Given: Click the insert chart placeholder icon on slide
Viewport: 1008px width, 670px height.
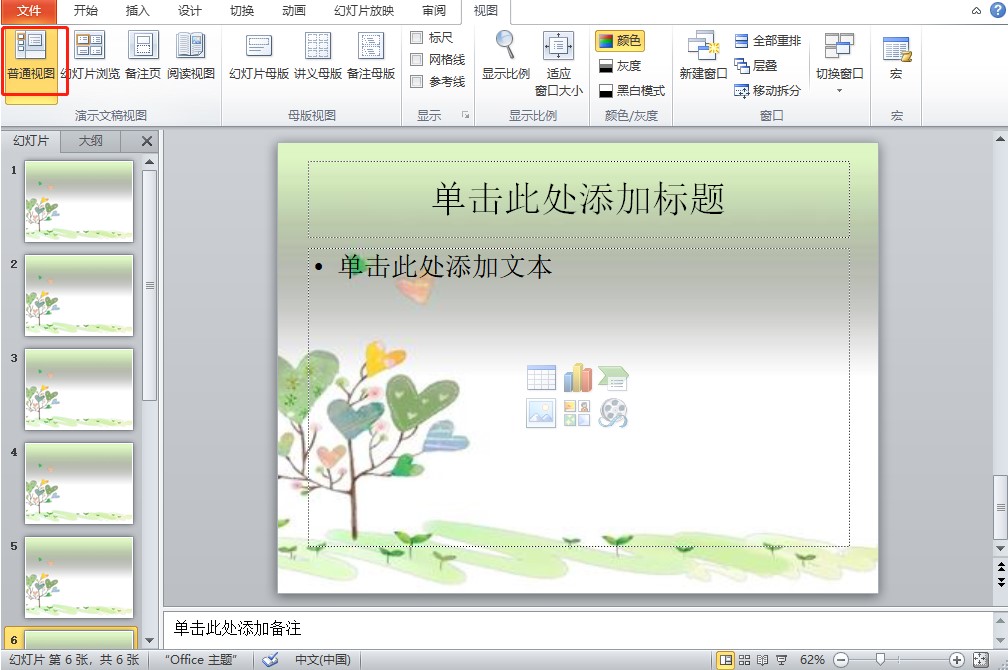Looking at the screenshot, I should pyautogui.click(x=578, y=377).
